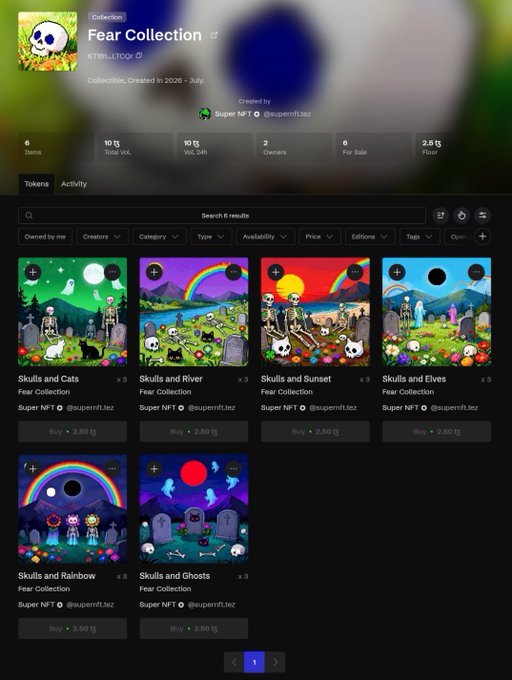Viewport: 512px width, 680px height.
Task: Open the Skulls and Sunset artwork thumbnail
Action: pyautogui.click(x=315, y=312)
